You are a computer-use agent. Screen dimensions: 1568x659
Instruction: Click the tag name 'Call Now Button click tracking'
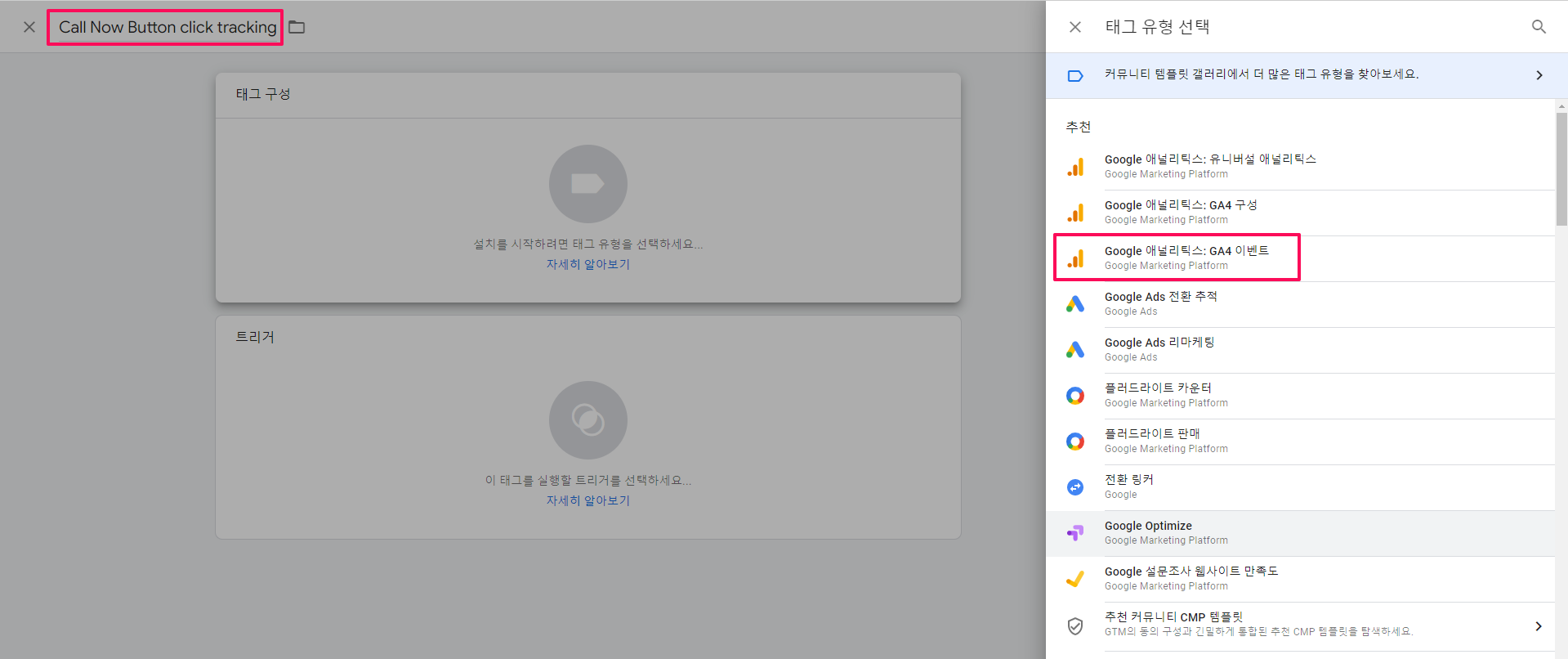point(168,27)
